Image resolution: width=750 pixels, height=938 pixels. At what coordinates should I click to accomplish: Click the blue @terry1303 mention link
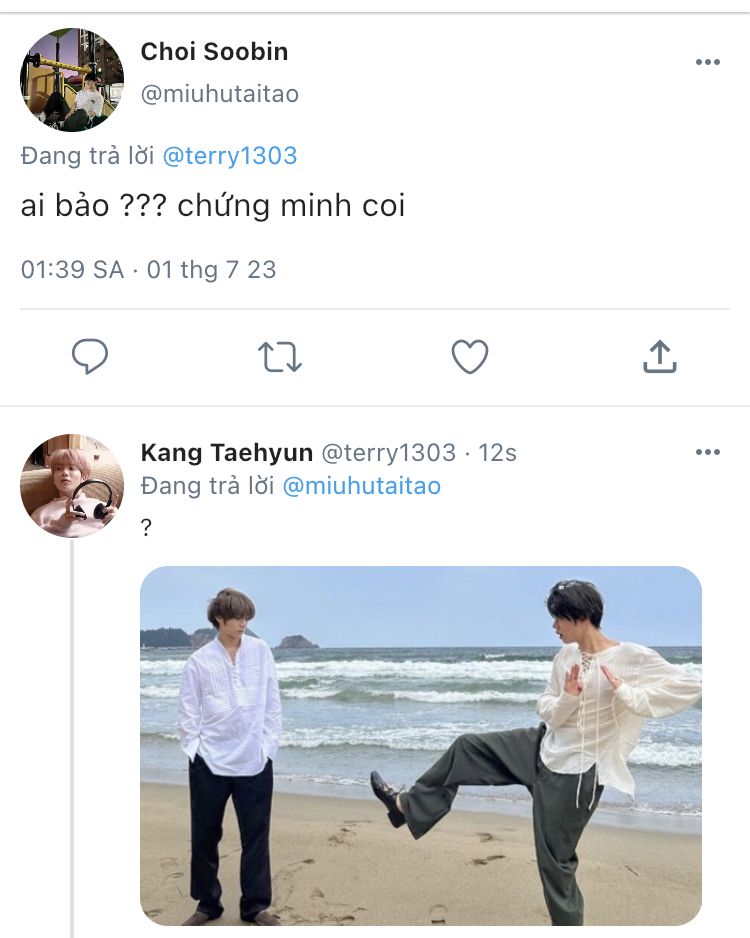229,156
